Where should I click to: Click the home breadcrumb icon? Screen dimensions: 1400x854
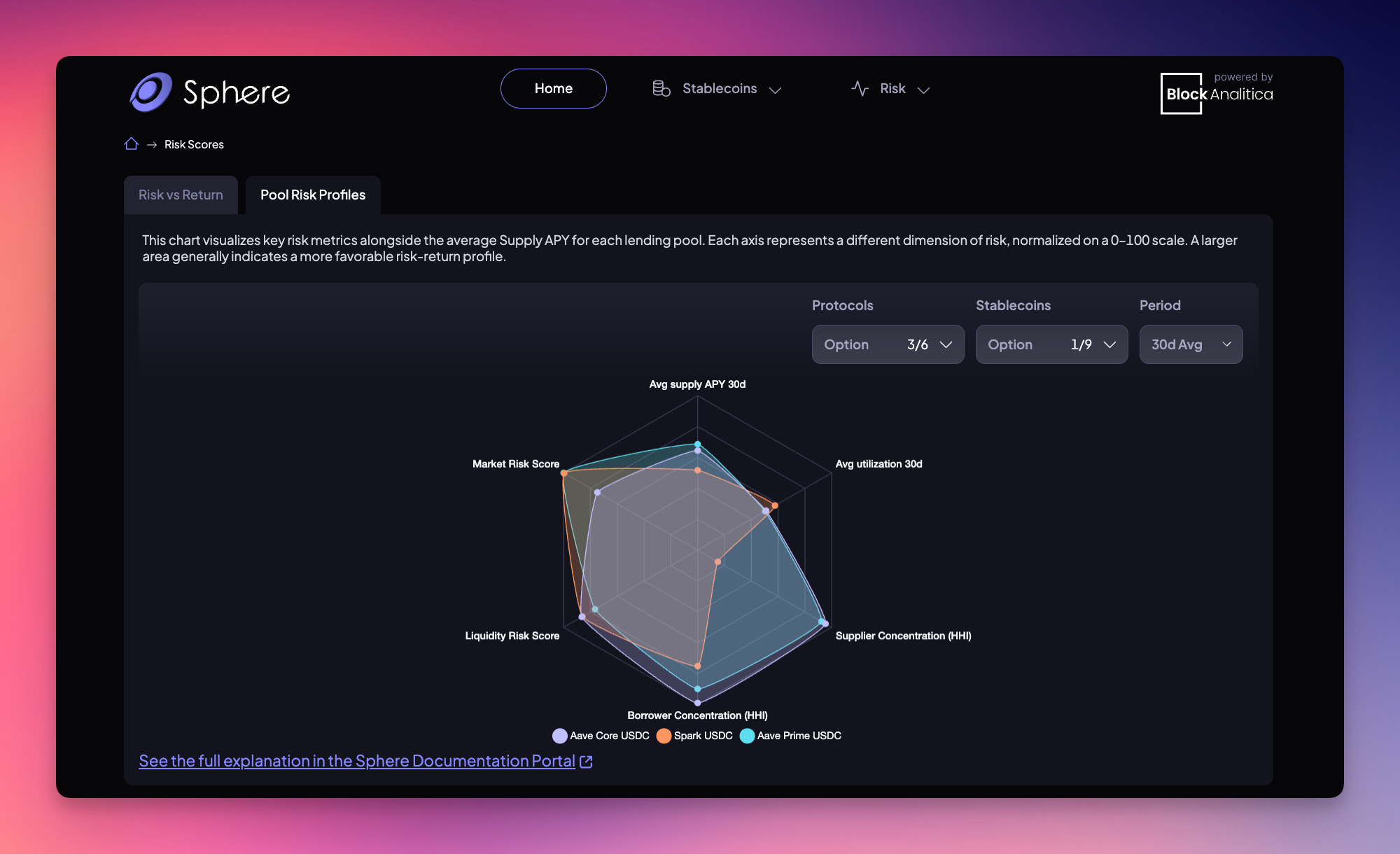click(x=131, y=143)
